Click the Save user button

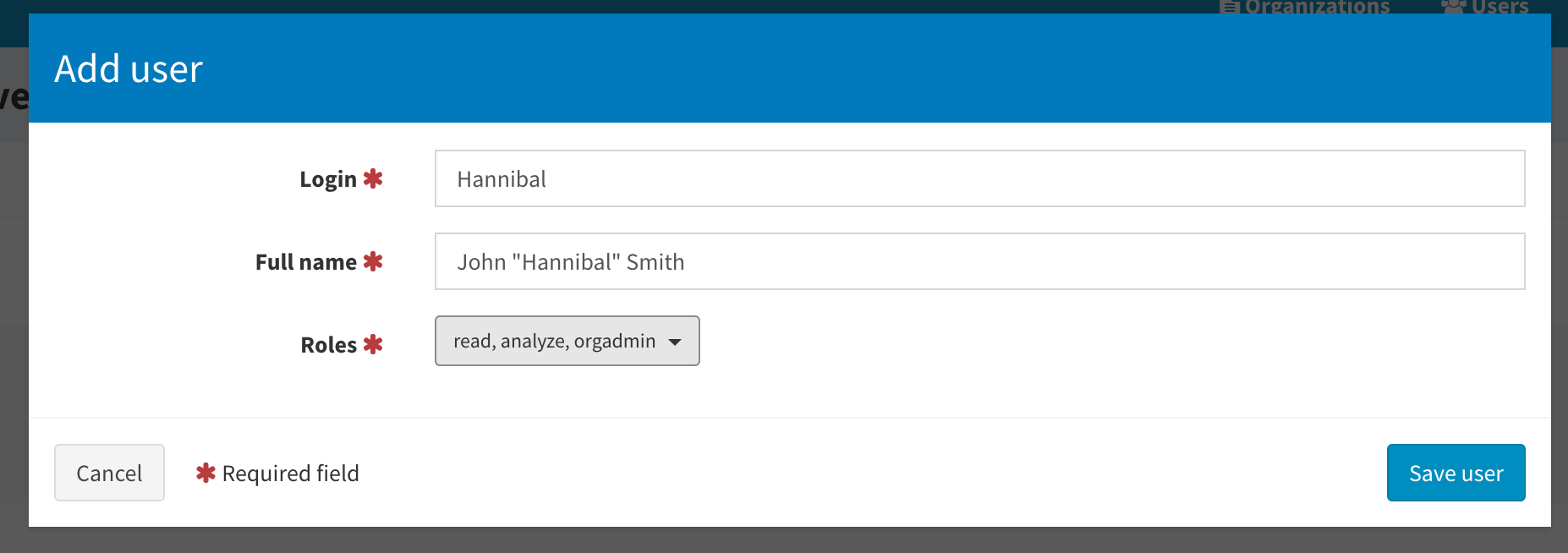(1456, 473)
